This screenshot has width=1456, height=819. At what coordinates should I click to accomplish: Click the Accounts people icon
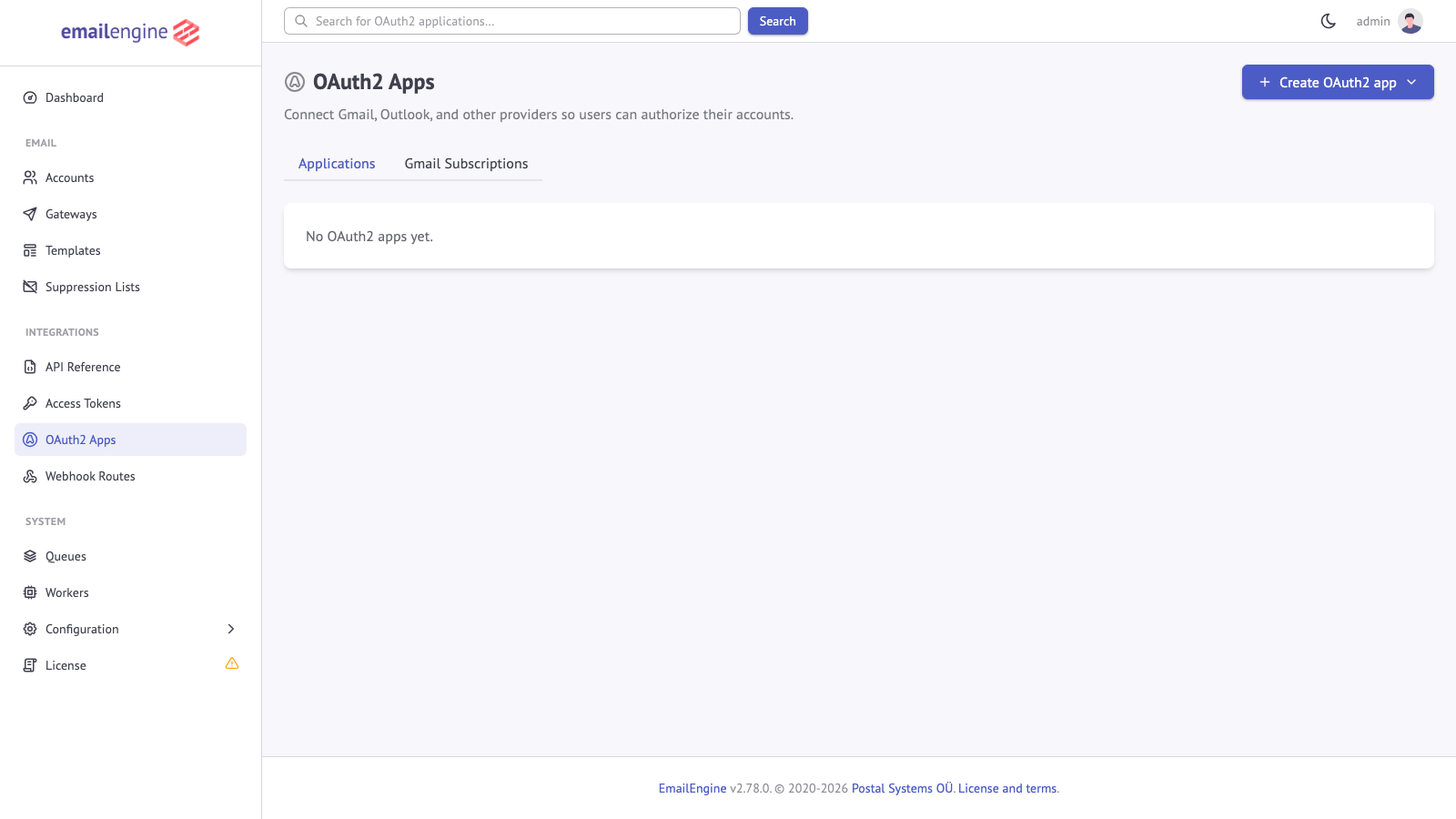pos(30,177)
